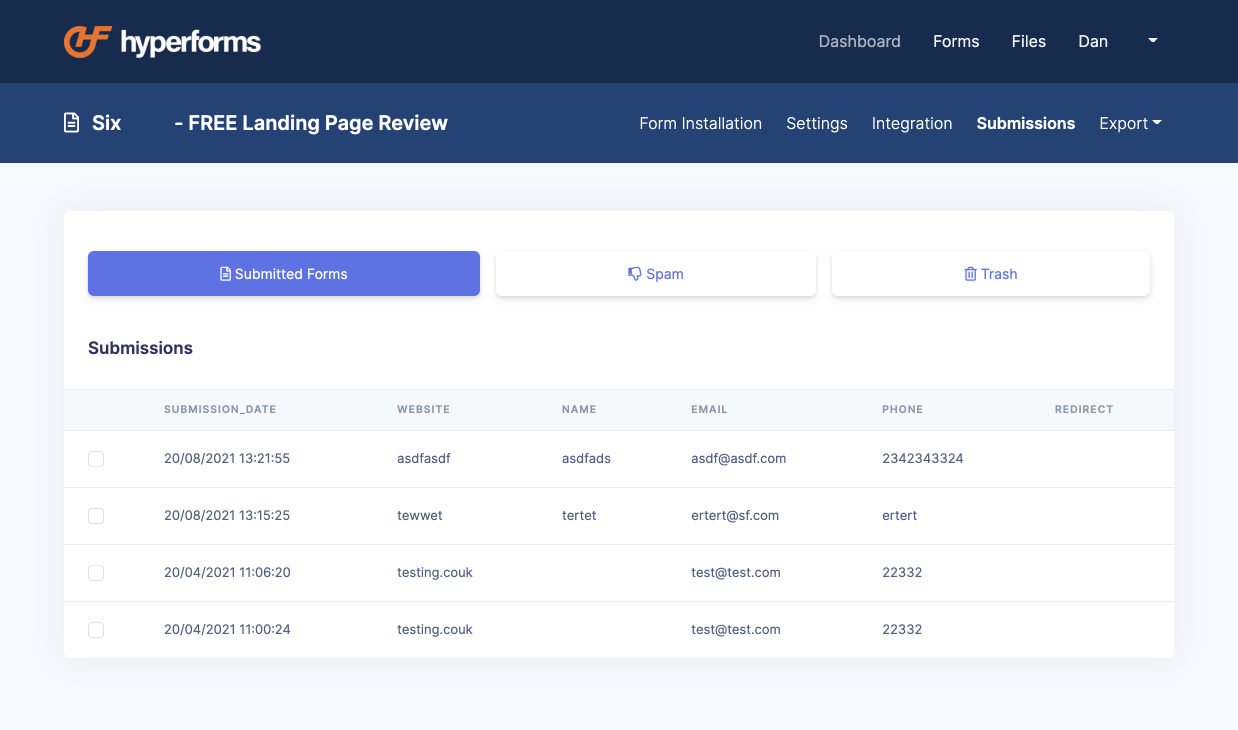Click the SUBMISSION_DATE column header
This screenshot has width=1238, height=730.
tap(220, 409)
